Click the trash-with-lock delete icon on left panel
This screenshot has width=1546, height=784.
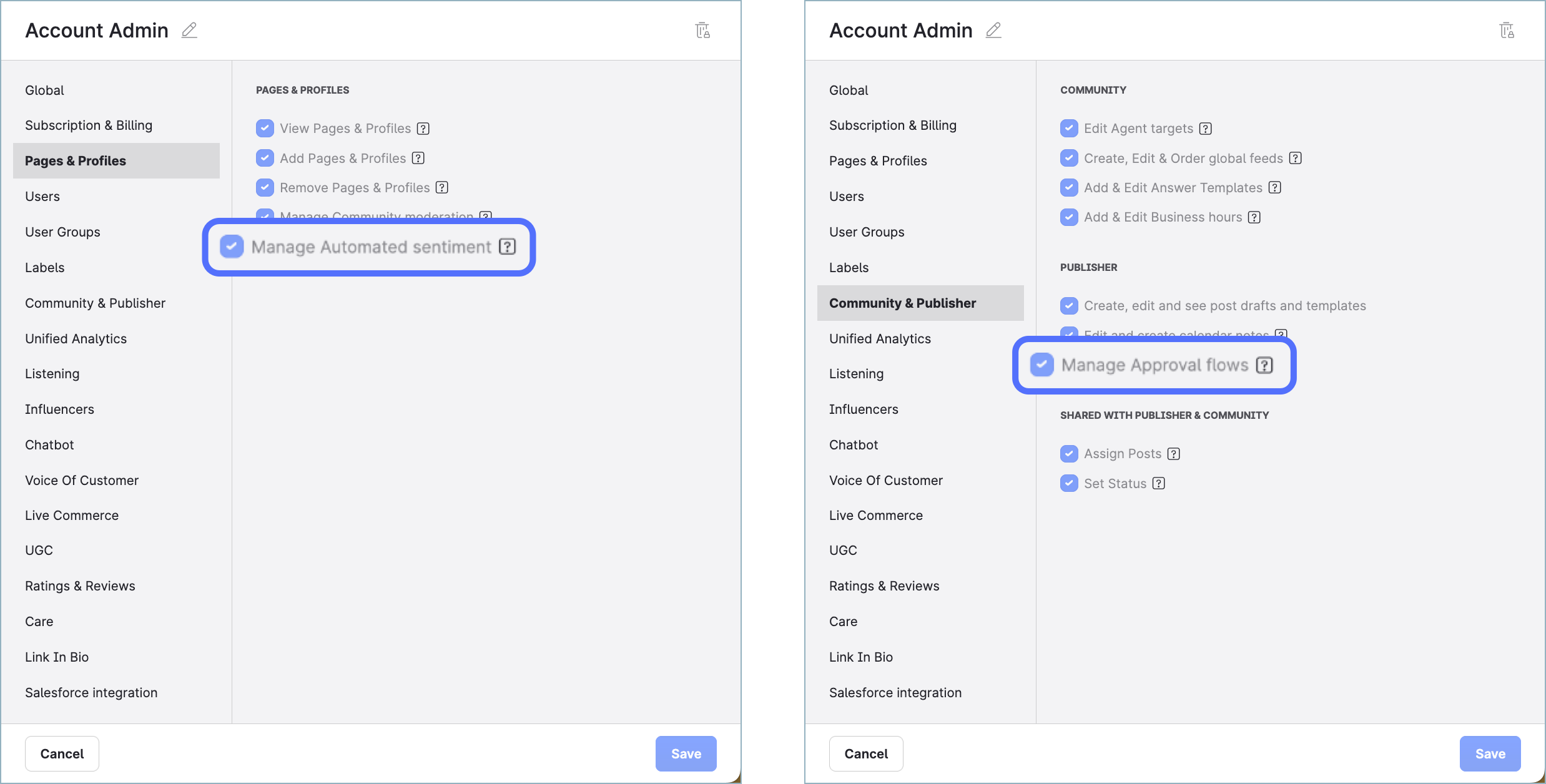click(703, 30)
